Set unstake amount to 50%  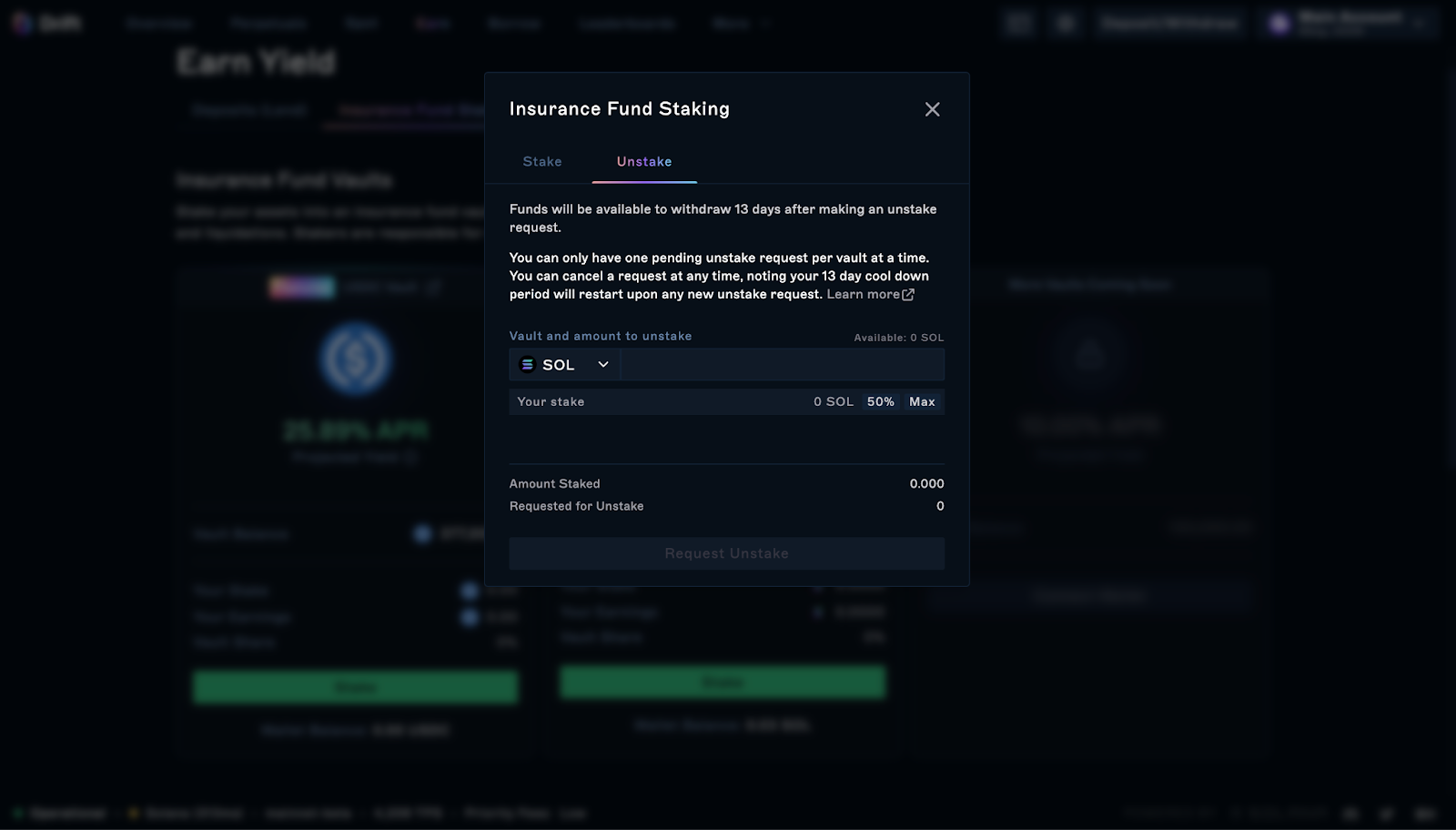[x=880, y=402]
